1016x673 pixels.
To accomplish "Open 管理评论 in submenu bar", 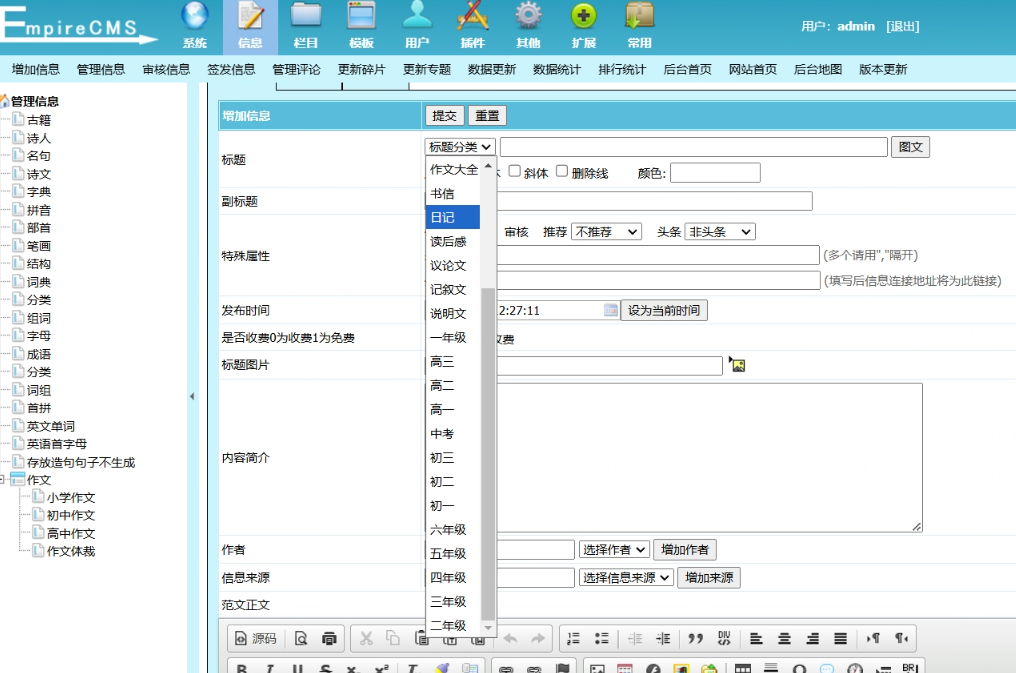I will point(296,69).
